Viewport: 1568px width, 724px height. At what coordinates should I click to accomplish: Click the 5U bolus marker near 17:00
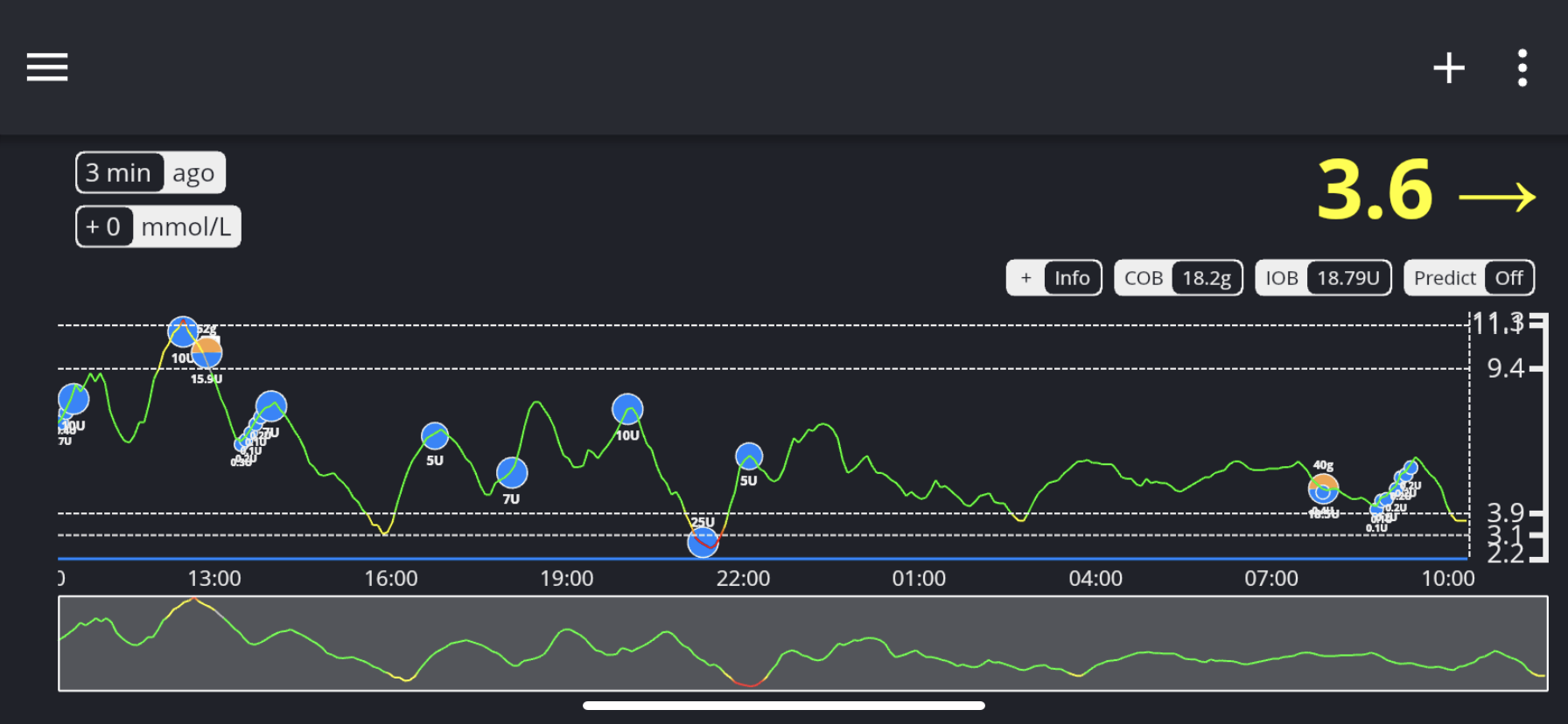coord(435,435)
